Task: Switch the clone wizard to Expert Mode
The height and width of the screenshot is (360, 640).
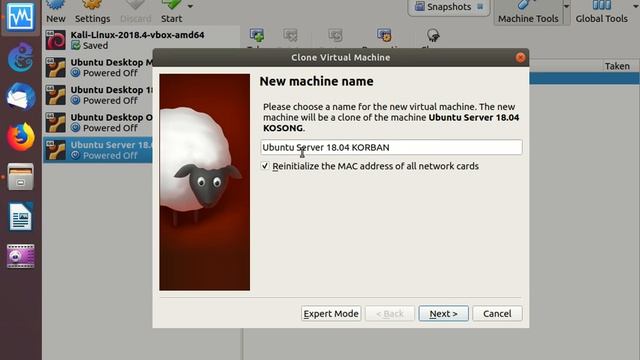Action: [331, 313]
